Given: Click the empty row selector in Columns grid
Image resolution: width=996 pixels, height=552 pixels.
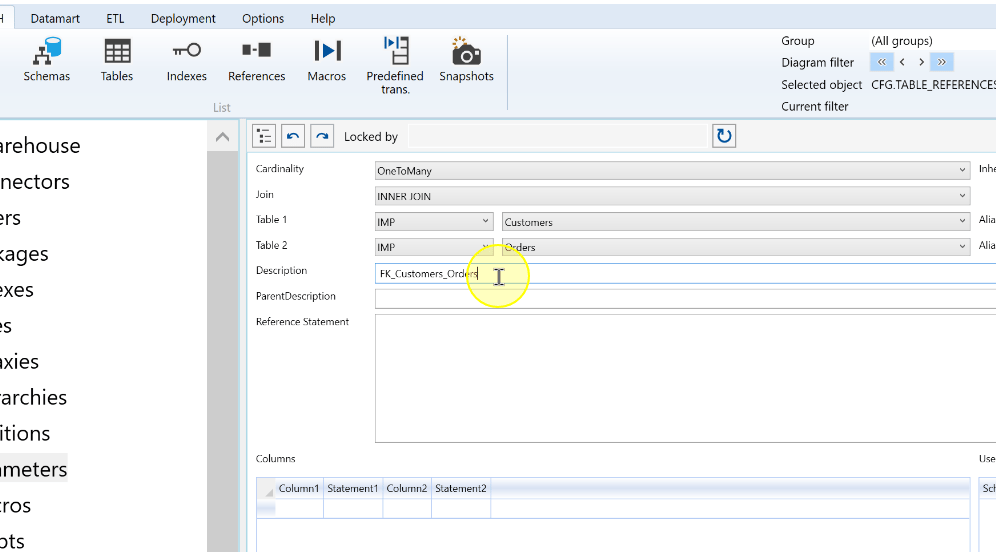Looking at the screenshot, I should coord(266,508).
